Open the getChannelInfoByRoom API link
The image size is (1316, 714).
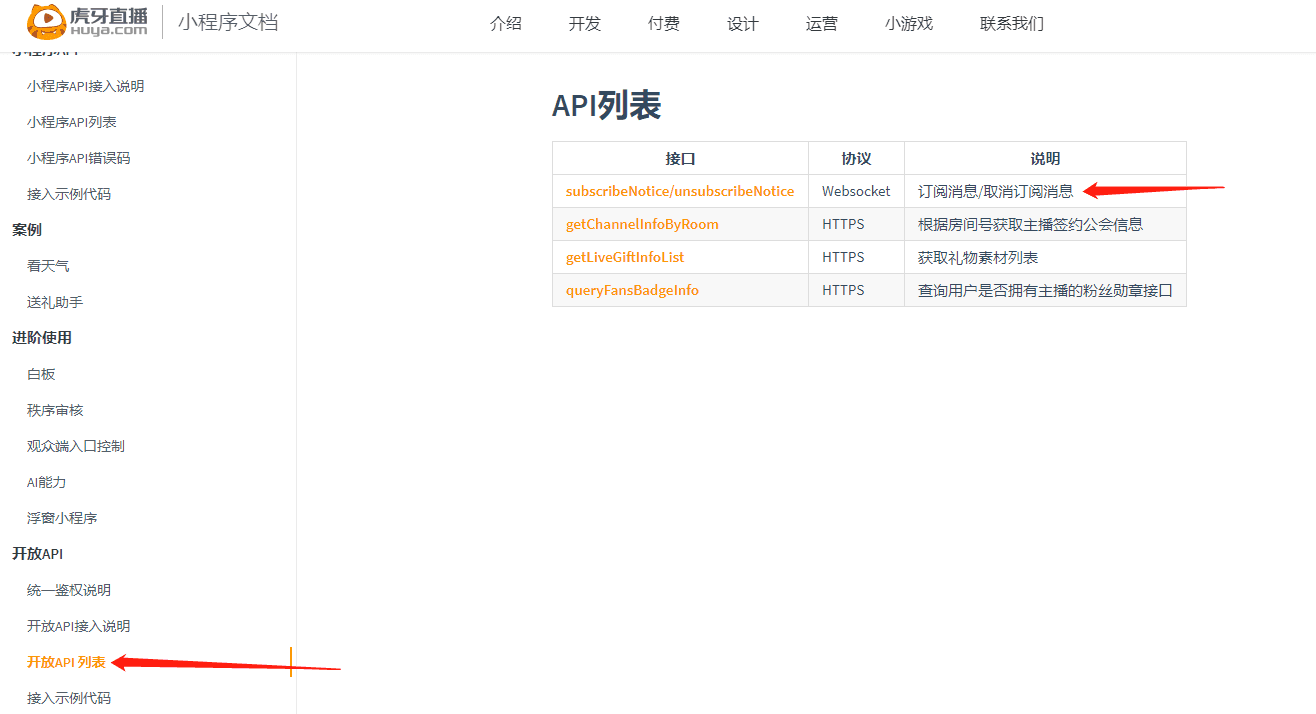[642, 224]
